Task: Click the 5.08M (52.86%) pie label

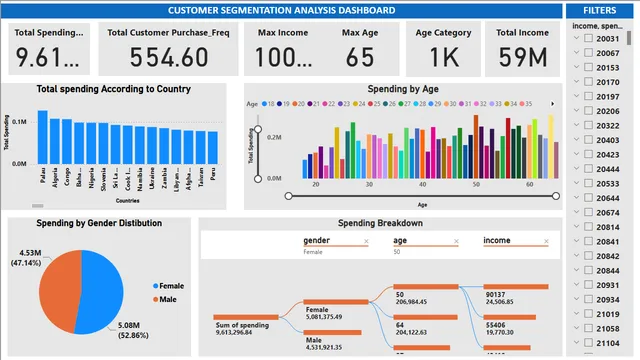Action: [x=133, y=330]
